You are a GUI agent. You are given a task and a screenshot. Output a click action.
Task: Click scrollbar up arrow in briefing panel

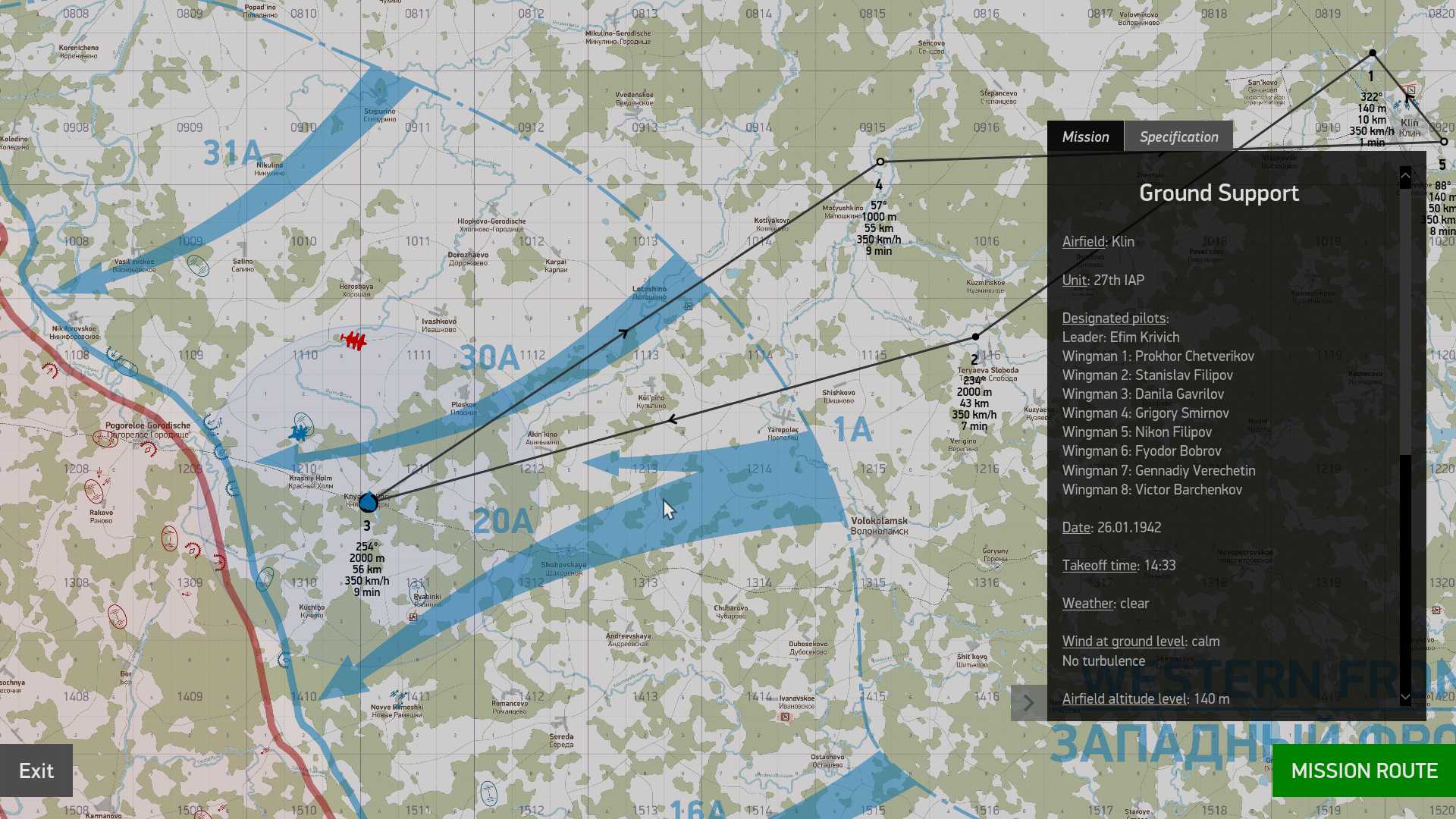click(x=1405, y=176)
